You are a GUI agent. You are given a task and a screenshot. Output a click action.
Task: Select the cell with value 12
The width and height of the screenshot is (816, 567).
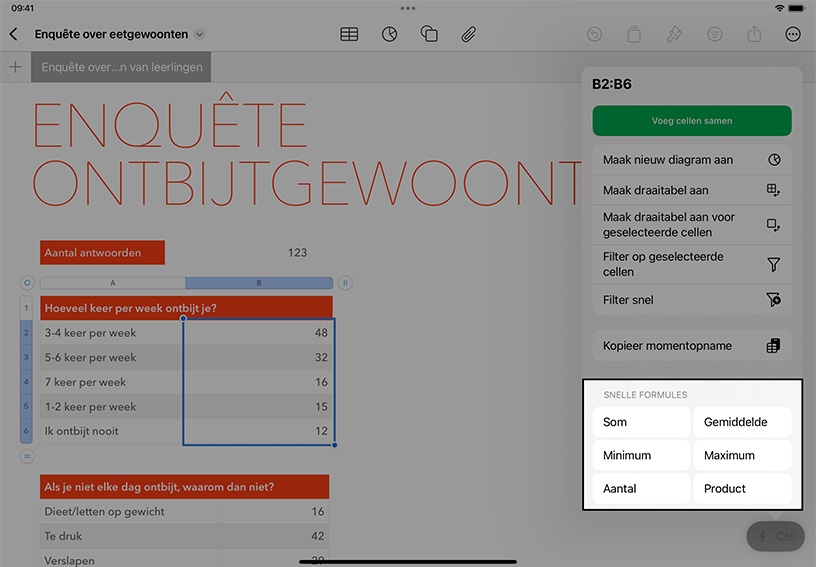pyautogui.click(x=258, y=431)
